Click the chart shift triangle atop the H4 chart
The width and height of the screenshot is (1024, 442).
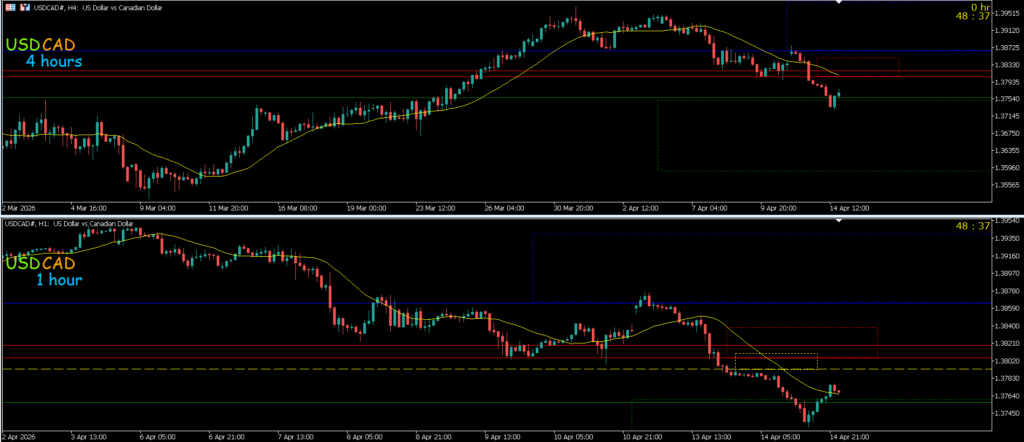point(840,4)
